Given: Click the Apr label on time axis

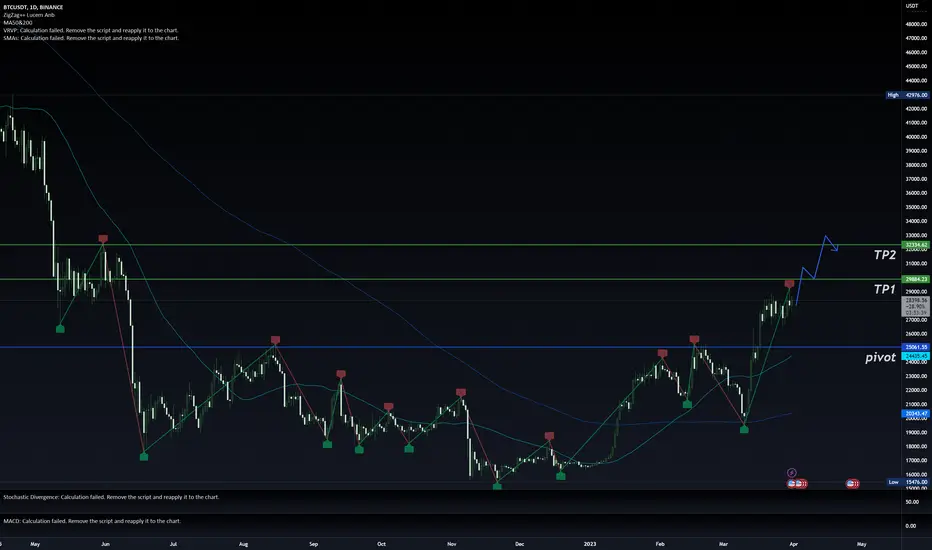Looking at the screenshot, I should [x=794, y=544].
